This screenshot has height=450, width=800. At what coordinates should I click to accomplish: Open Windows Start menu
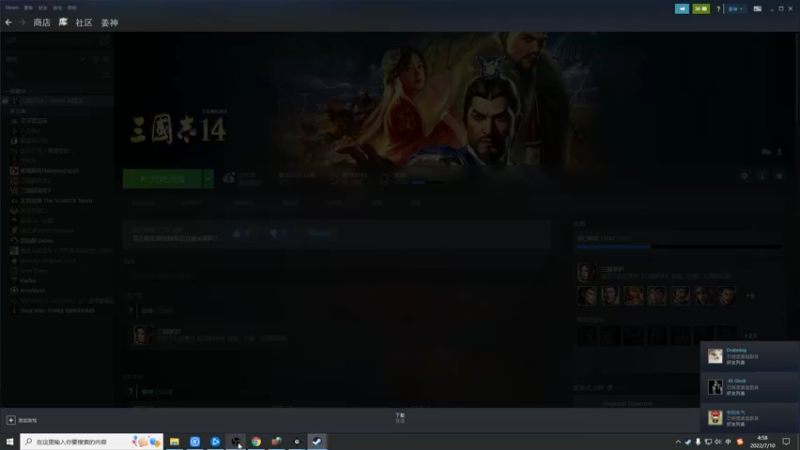(x=10, y=441)
